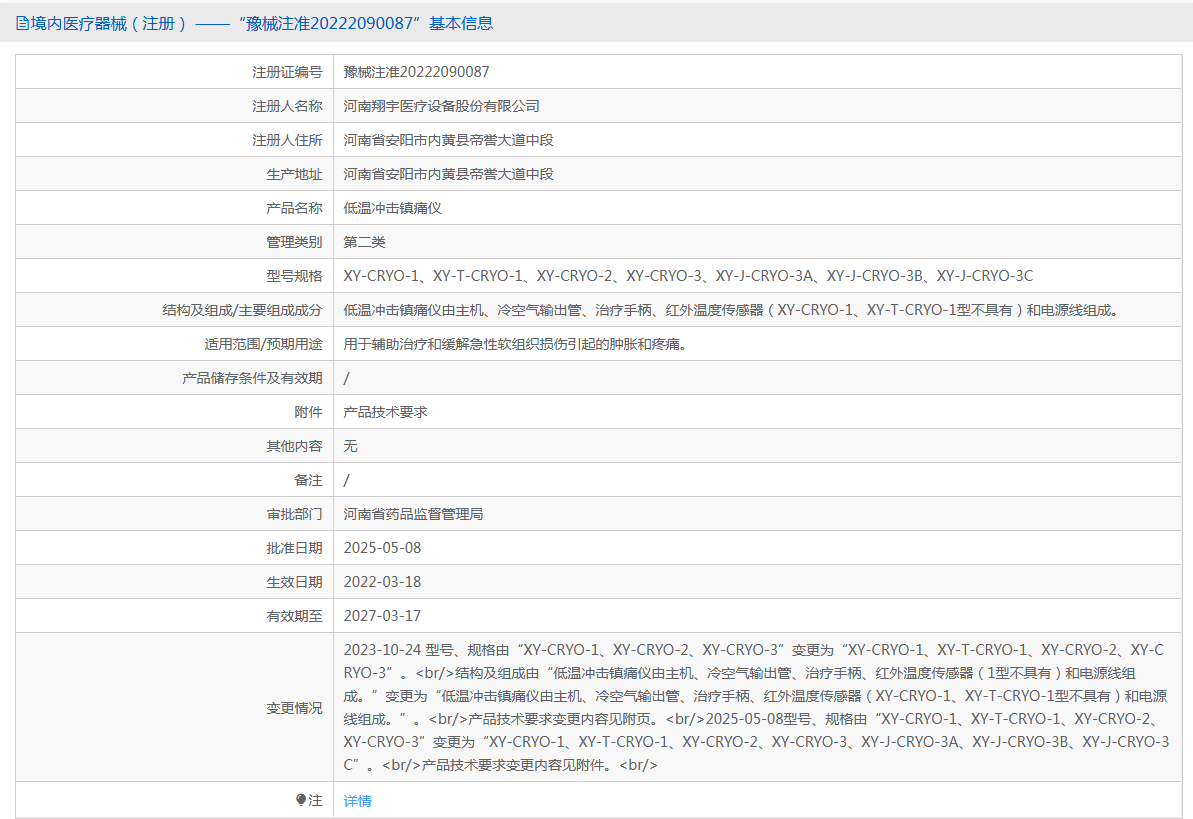Click the 生产地址 label
The height and width of the screenshot is (819, 1193).
tap(294, 174)
